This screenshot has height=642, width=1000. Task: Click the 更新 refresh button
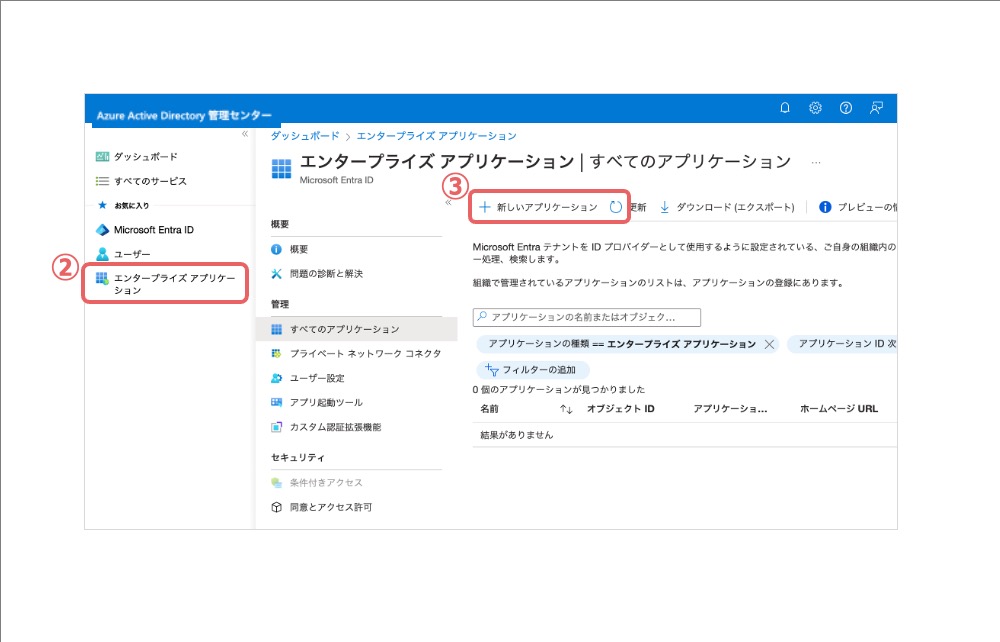(x=628, y=207)
